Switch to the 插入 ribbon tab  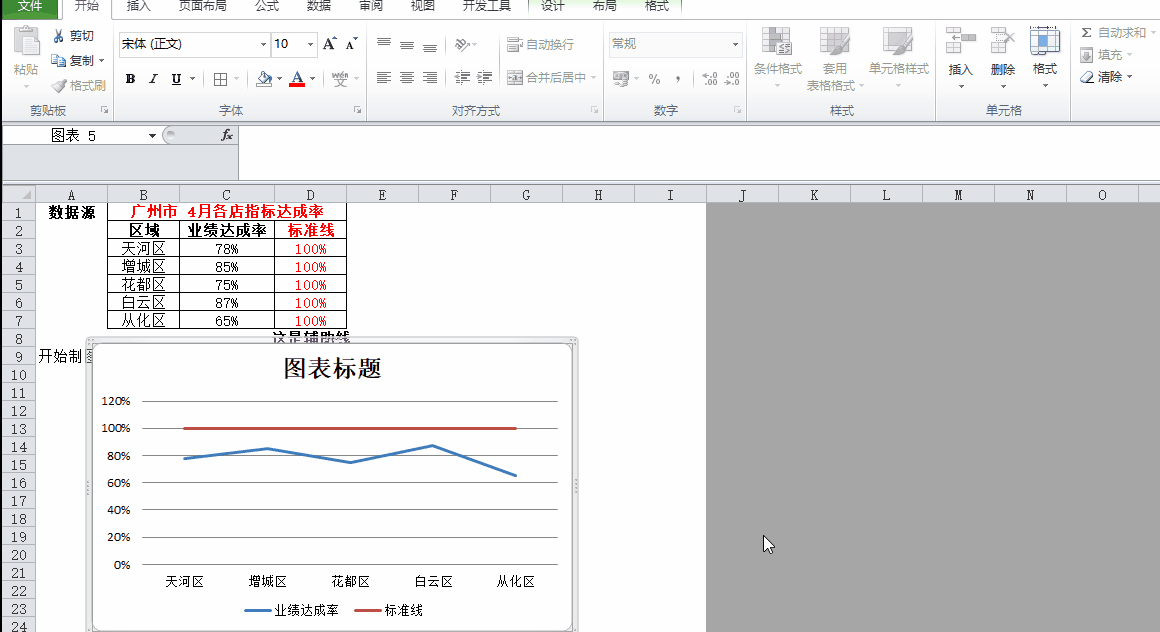[138, 6]
